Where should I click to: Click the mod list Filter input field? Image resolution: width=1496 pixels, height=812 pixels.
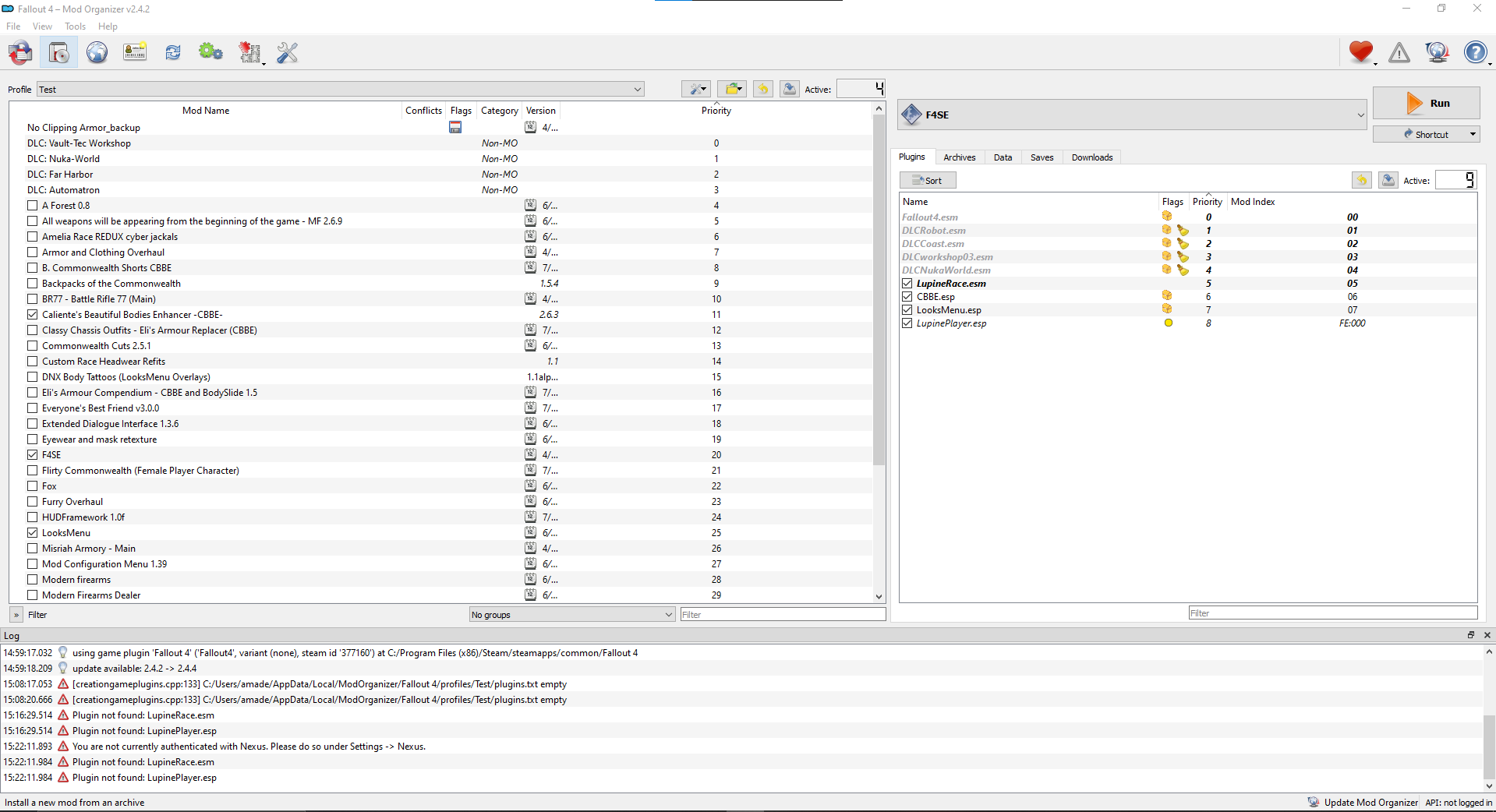pyautogui.click(x=783, y=614)
